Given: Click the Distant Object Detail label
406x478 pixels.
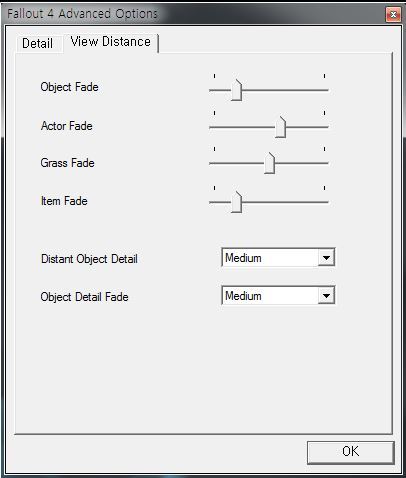Looking at the screenshot, I should (89, 259).
